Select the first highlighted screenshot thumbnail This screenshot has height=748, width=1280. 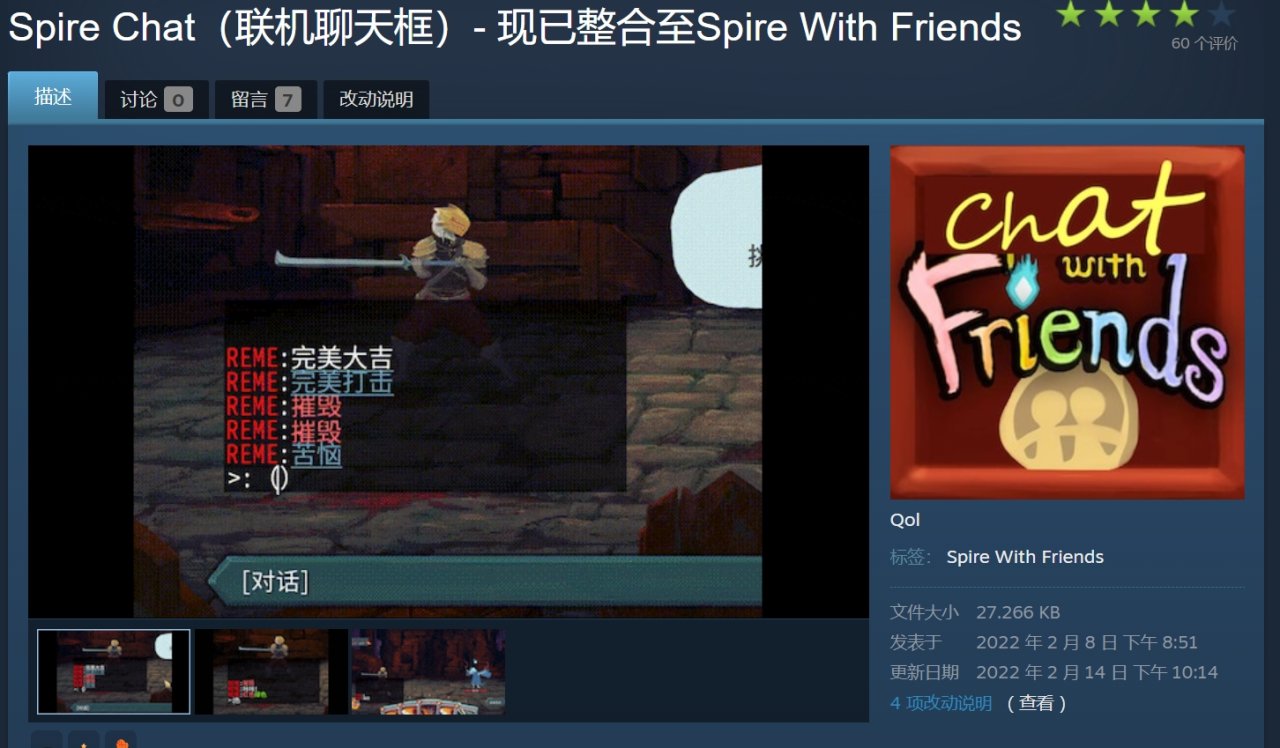click(x=114, y=672)
